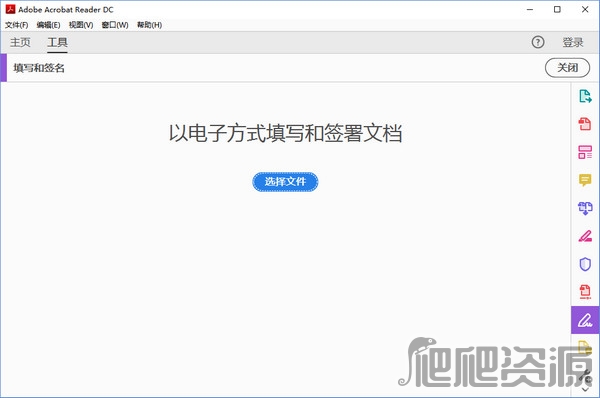Open the 编辑(E) menu
Screen dimensions: 600x398
pos(48,25)
